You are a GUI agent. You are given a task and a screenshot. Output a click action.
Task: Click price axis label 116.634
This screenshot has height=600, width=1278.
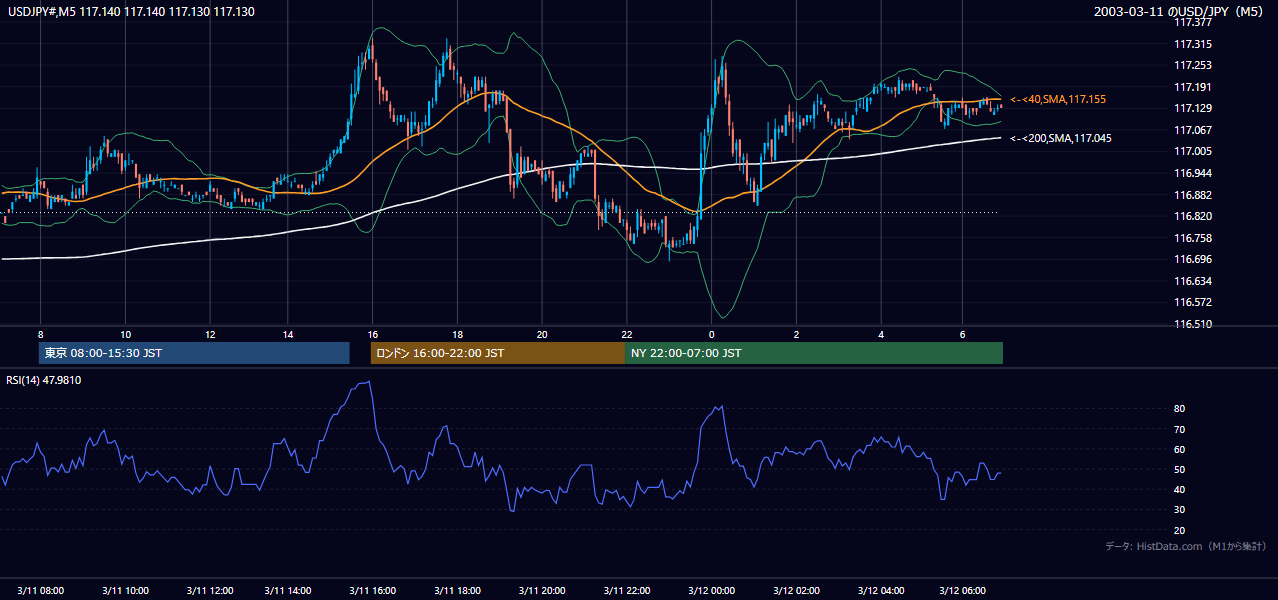[x=1193, y=281]
